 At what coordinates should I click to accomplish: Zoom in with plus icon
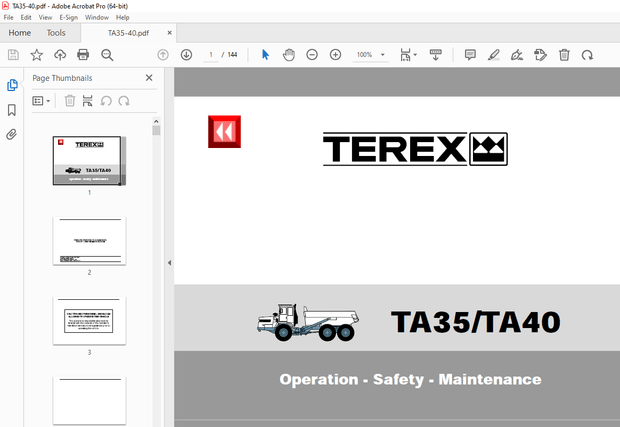[335, 55]
